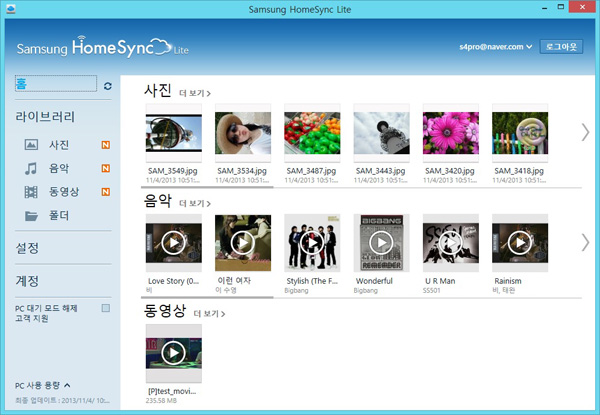Open the 계정 section in sidebar
This screenshot has width=600, height=415.
tap(27, 281)
